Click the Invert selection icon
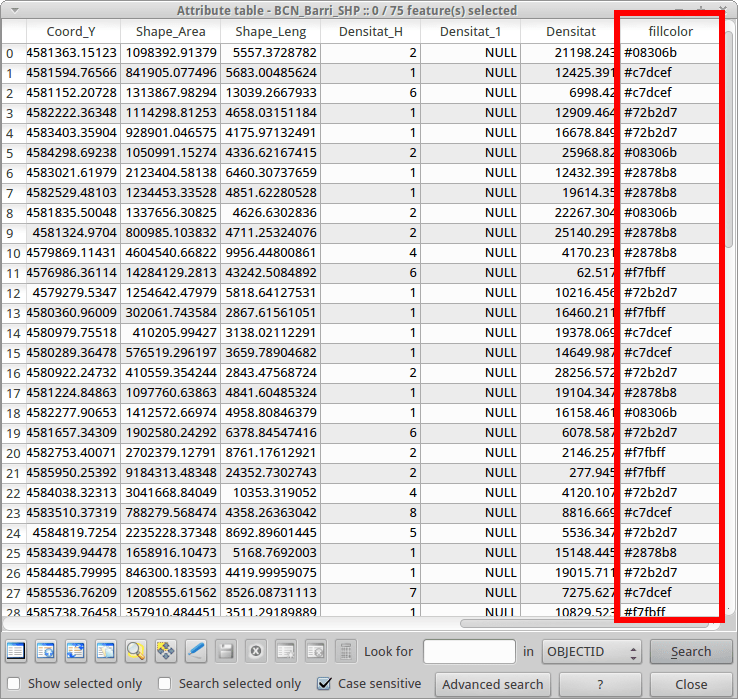This screenshot has width=738, height=699. click(76, 651)
